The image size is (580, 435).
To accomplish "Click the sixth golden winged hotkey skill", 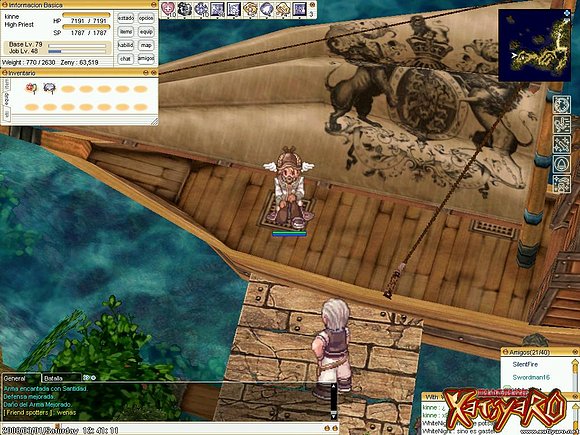I will click(250, 8).
